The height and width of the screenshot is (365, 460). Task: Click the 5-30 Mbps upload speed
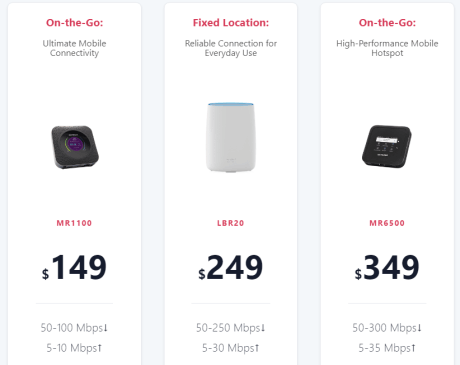point(231,348)
